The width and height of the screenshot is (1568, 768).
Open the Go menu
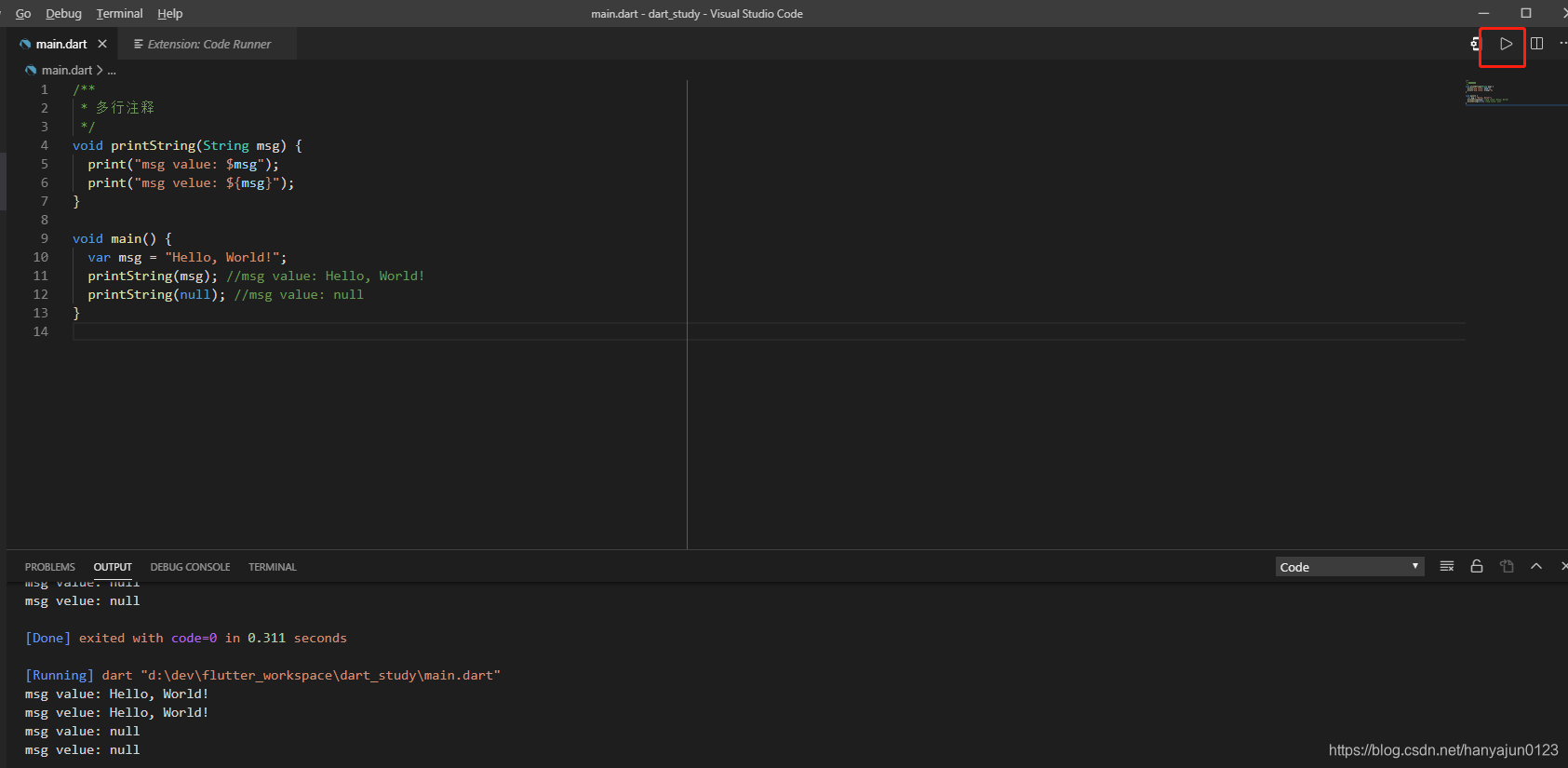click(x=23, y=13)
